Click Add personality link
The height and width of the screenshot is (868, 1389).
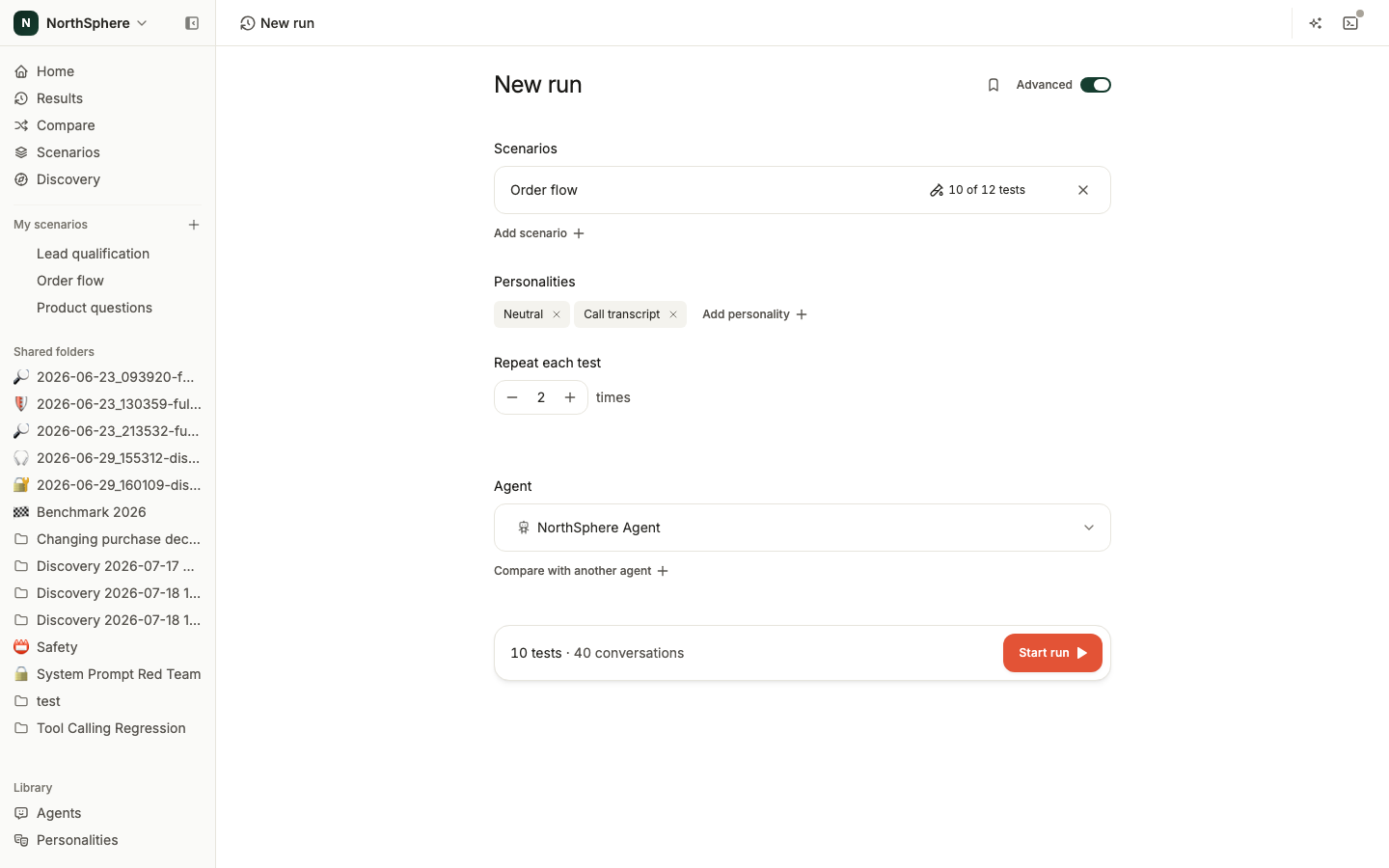[x=754, y=314]
